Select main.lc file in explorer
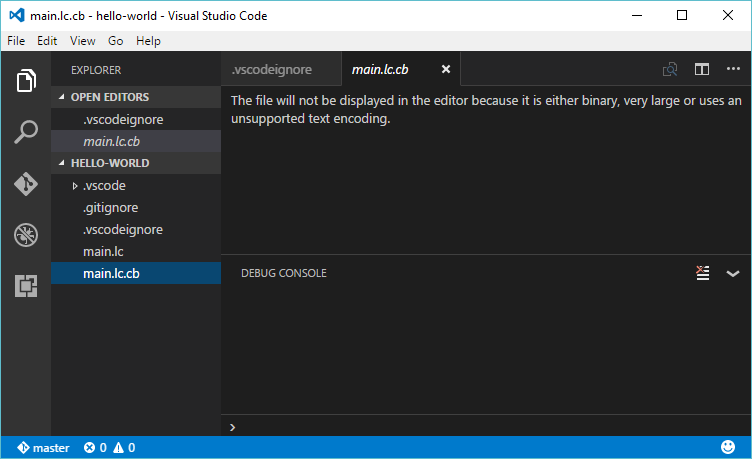This screenshot has width=752, height=459. pyautogui.click(x=103, y=252)
